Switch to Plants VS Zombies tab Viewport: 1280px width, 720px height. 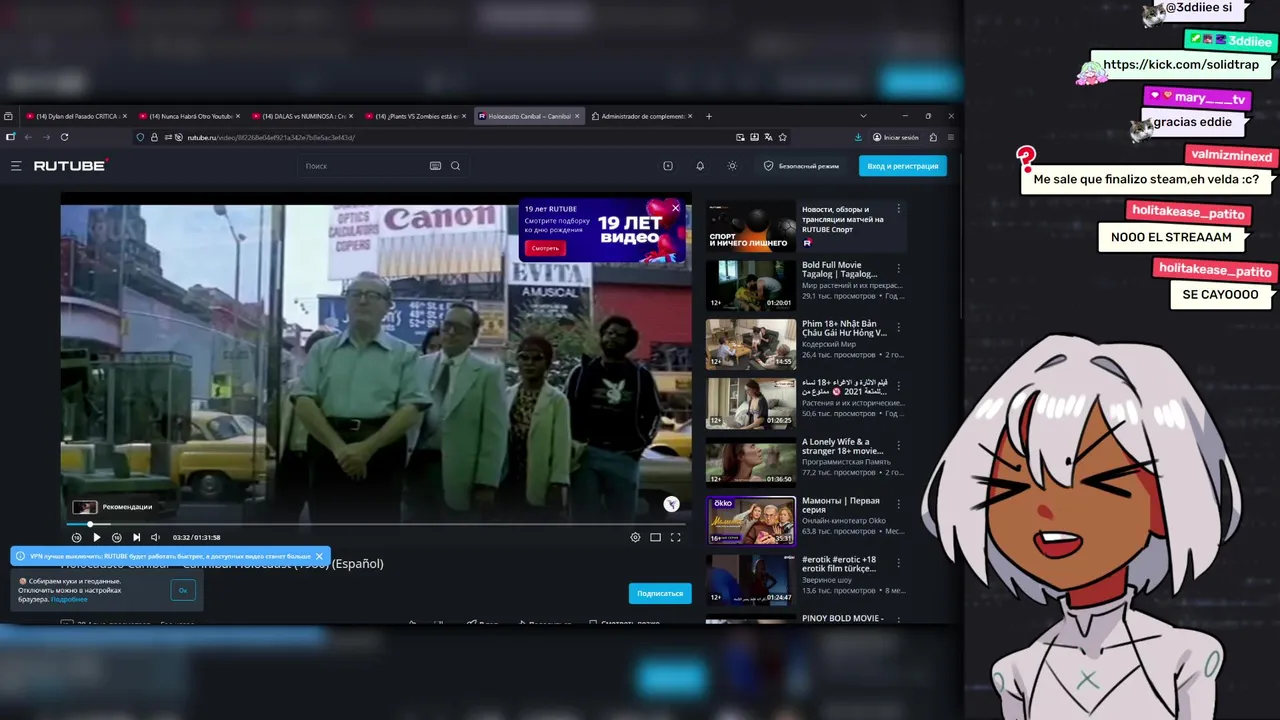[414, 116]
